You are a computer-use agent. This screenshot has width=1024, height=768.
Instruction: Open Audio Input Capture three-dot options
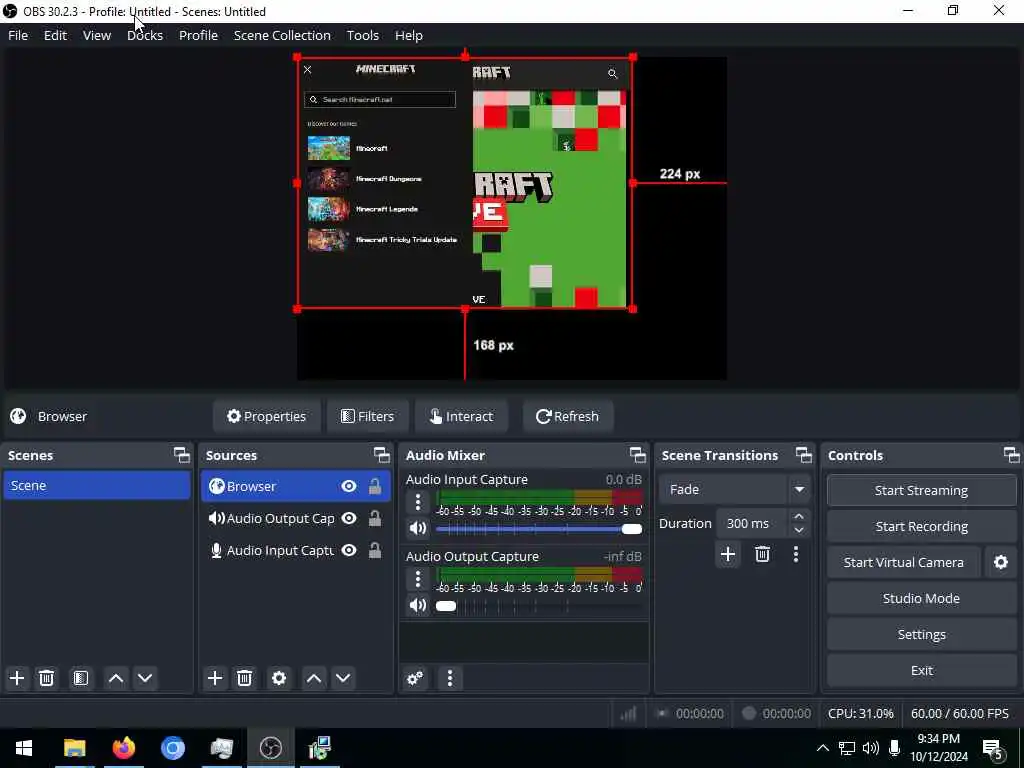click(x=418, y=502)
